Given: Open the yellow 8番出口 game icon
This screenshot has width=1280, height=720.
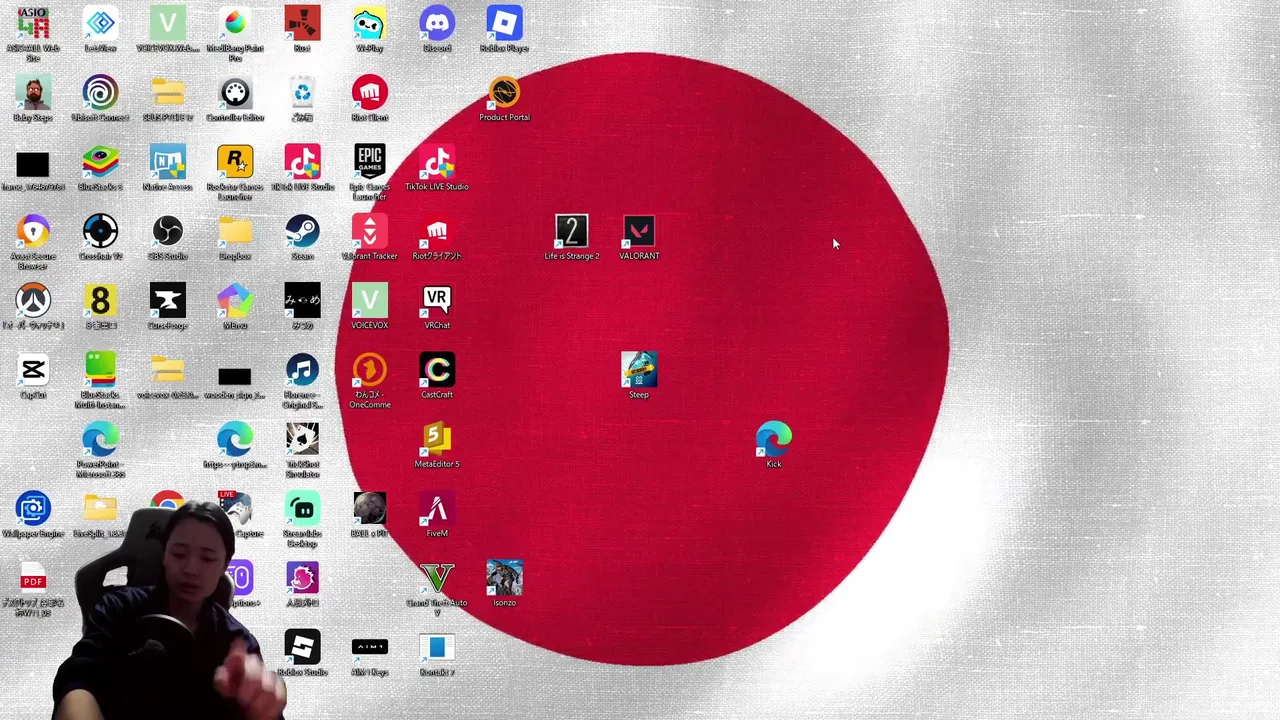Looking at the screenshot, I should click(x=100, y=301).
